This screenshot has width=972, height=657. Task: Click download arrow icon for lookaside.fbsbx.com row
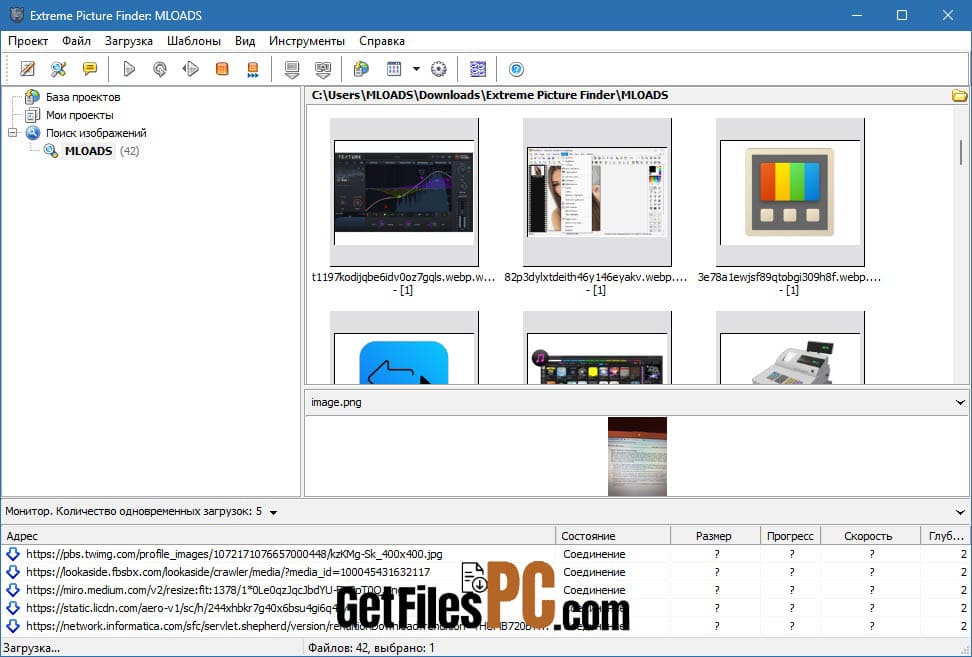point(13,572)
